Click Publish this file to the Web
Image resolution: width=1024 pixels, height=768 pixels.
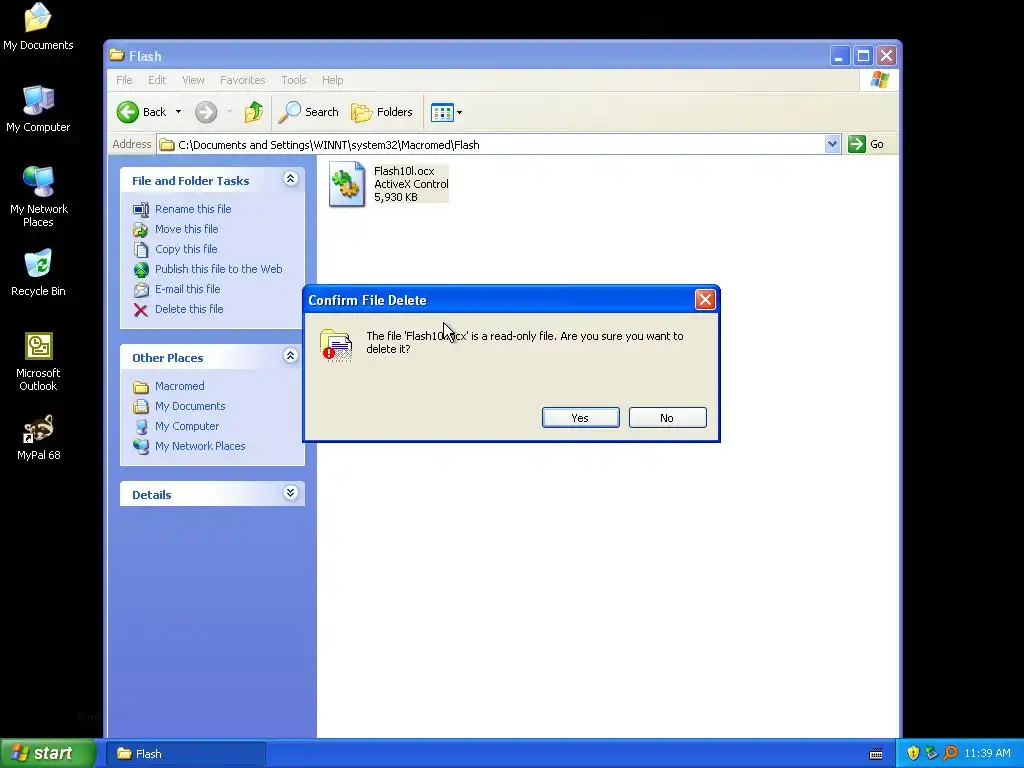[218, 269]
